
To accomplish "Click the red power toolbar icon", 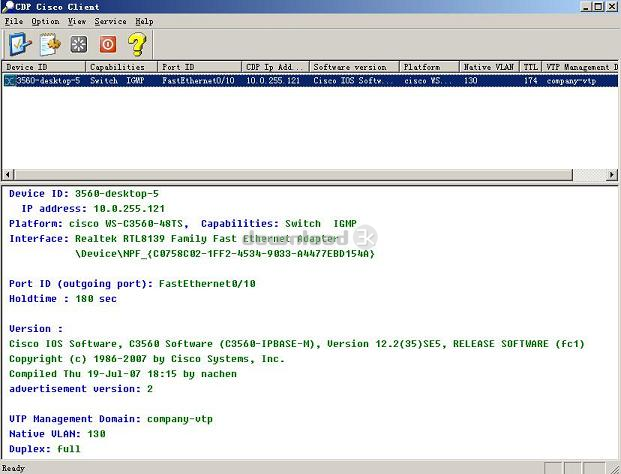I will click(x=107, y=44).
